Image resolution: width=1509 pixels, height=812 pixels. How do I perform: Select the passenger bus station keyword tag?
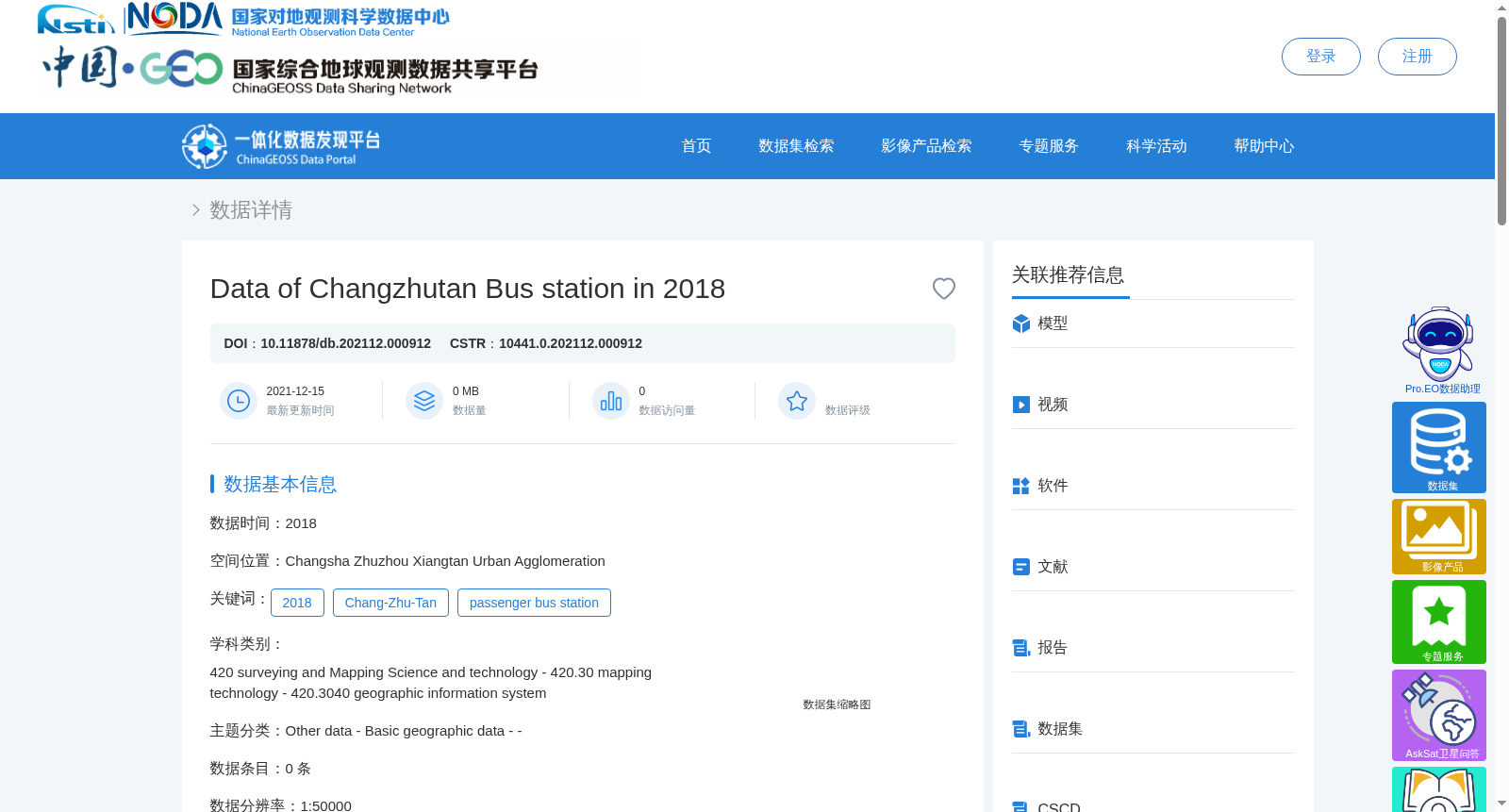pos(534,603)
